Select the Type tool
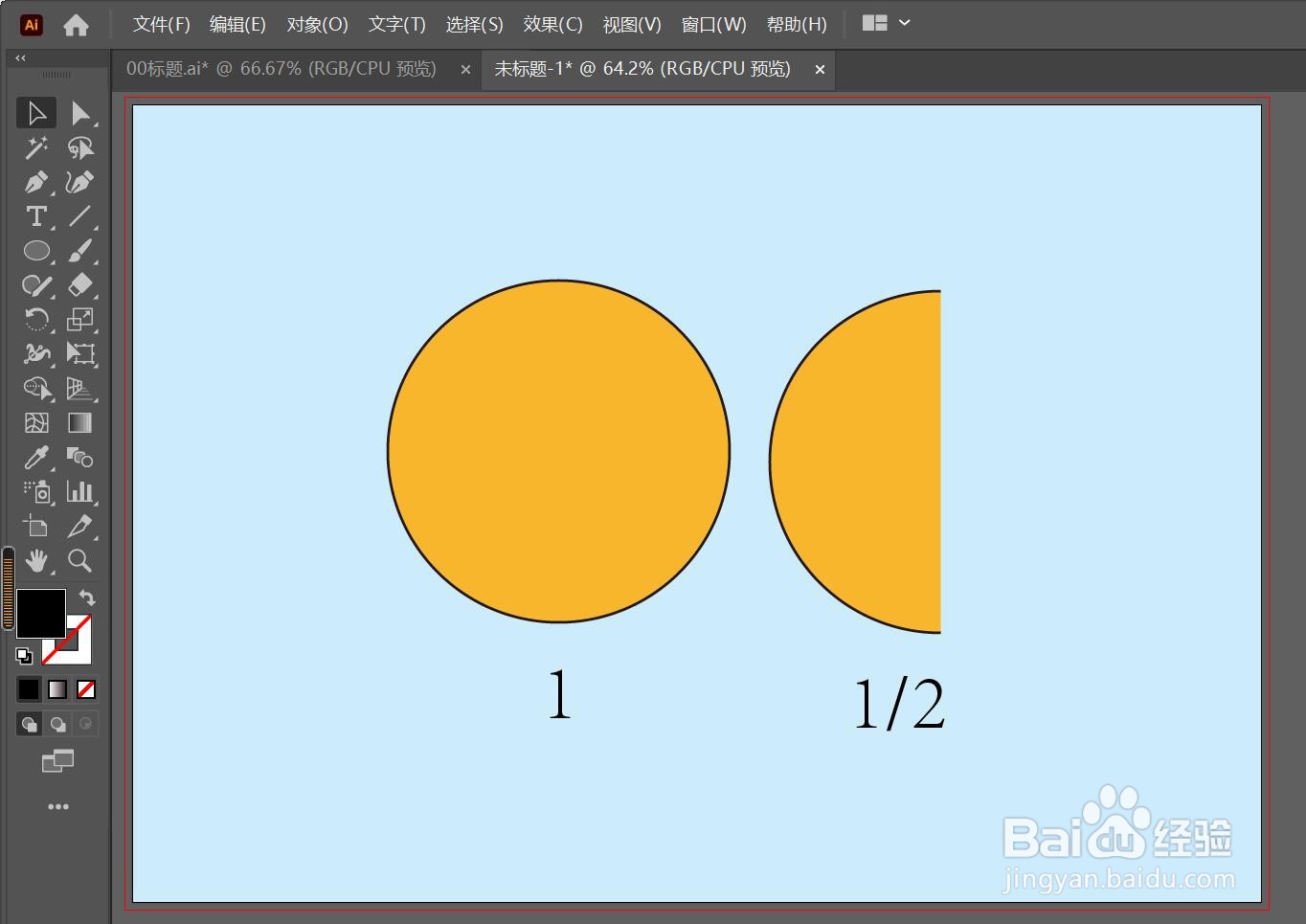The width and height of the screenshot is (1306, 924). 36,216
